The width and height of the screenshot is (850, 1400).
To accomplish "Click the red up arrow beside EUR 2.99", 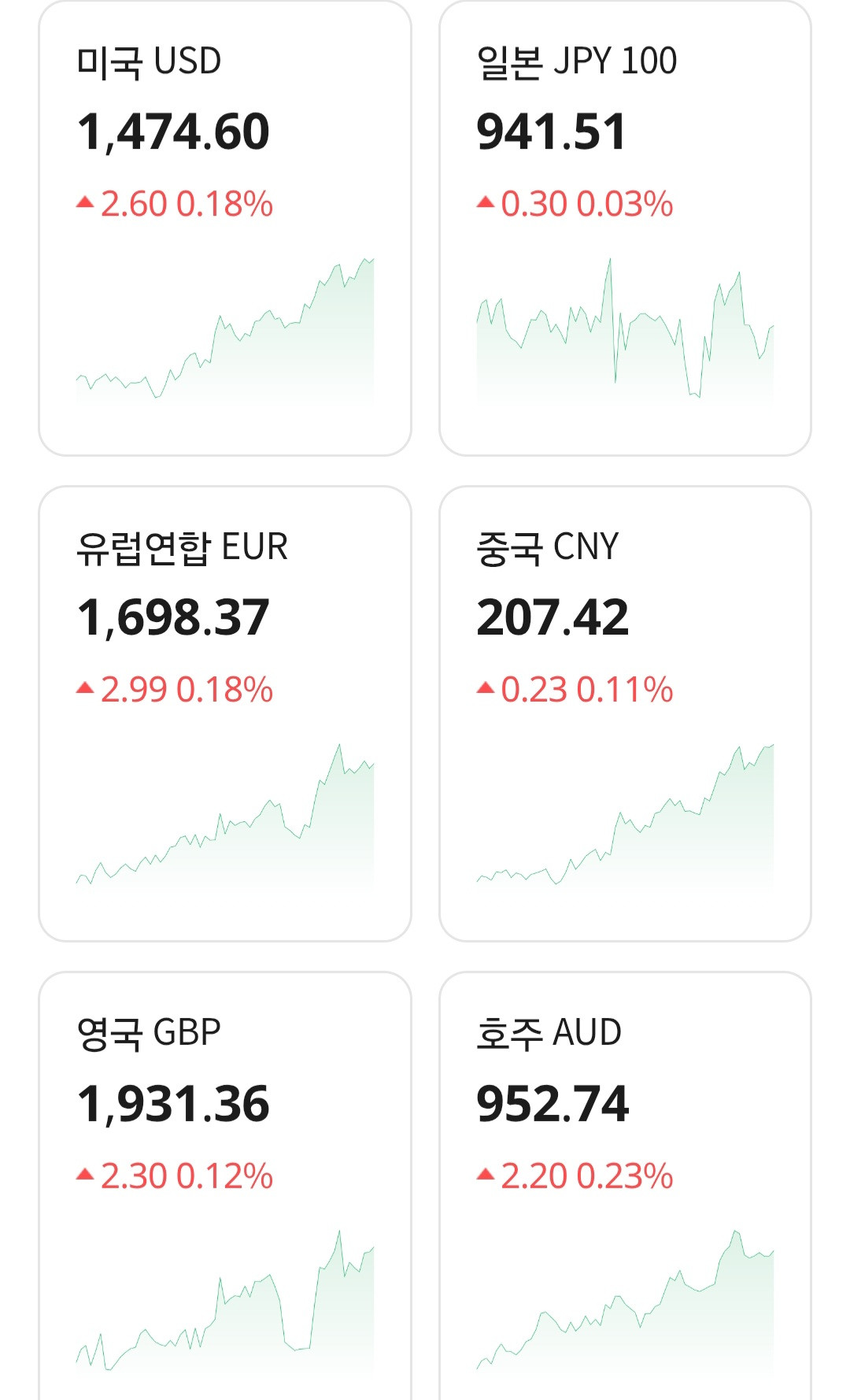I will [x=85, y=689].
